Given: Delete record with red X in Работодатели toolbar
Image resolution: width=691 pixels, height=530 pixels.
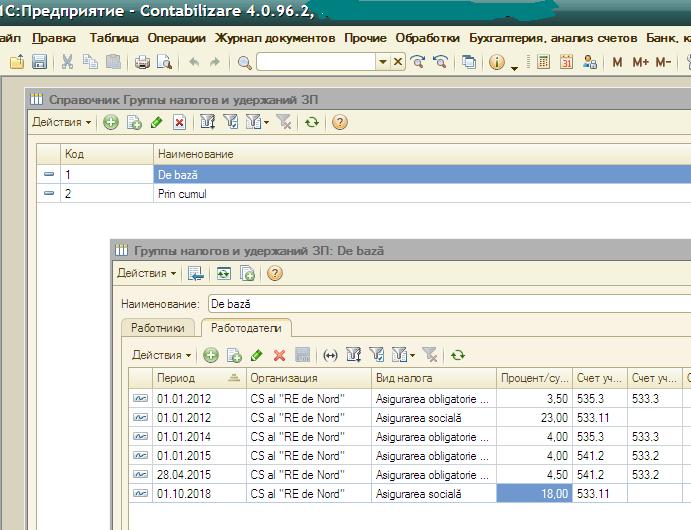Looking at the screenshot, I should [279, 355].
